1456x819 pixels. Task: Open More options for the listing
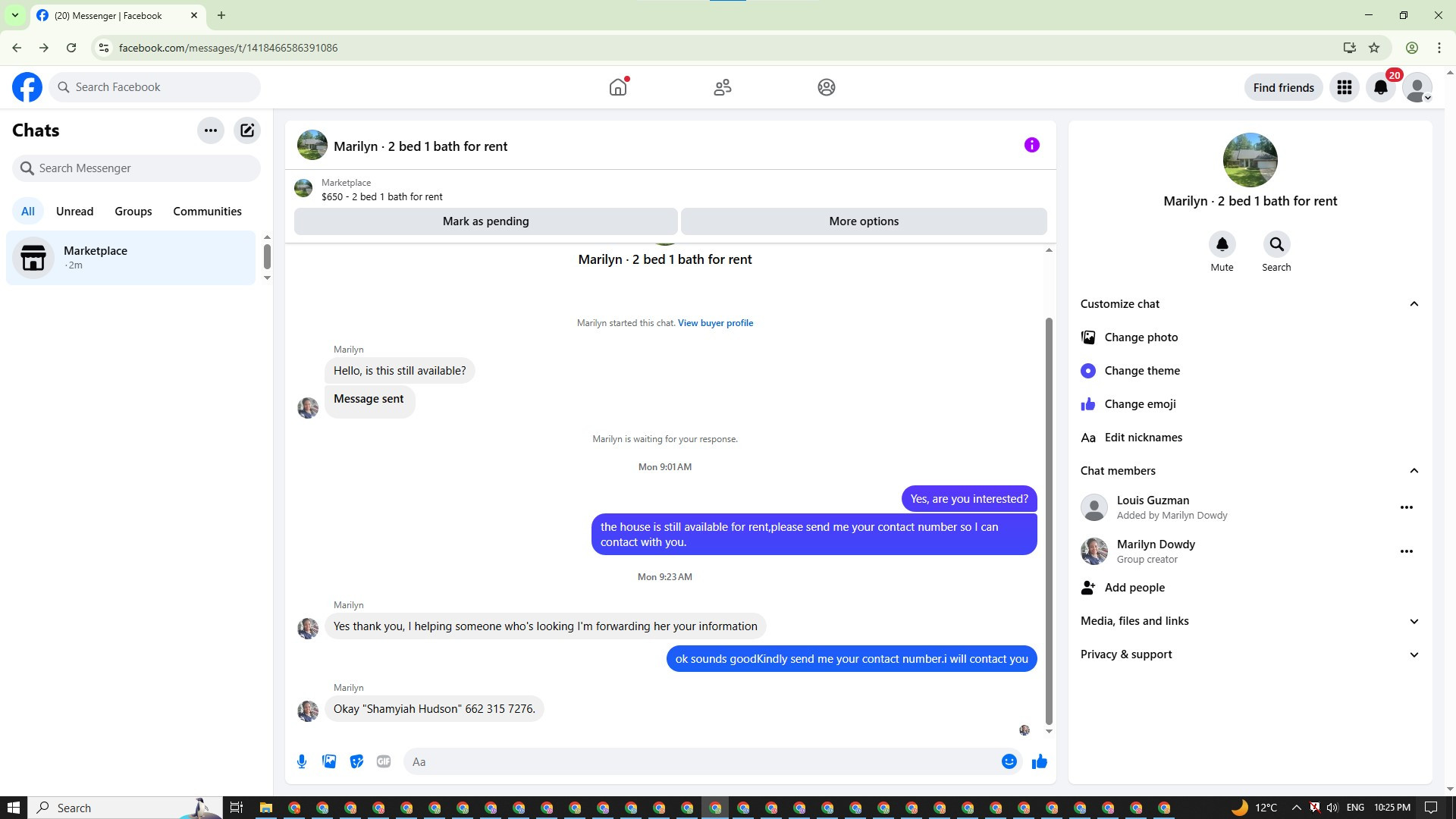pos(864,221)
